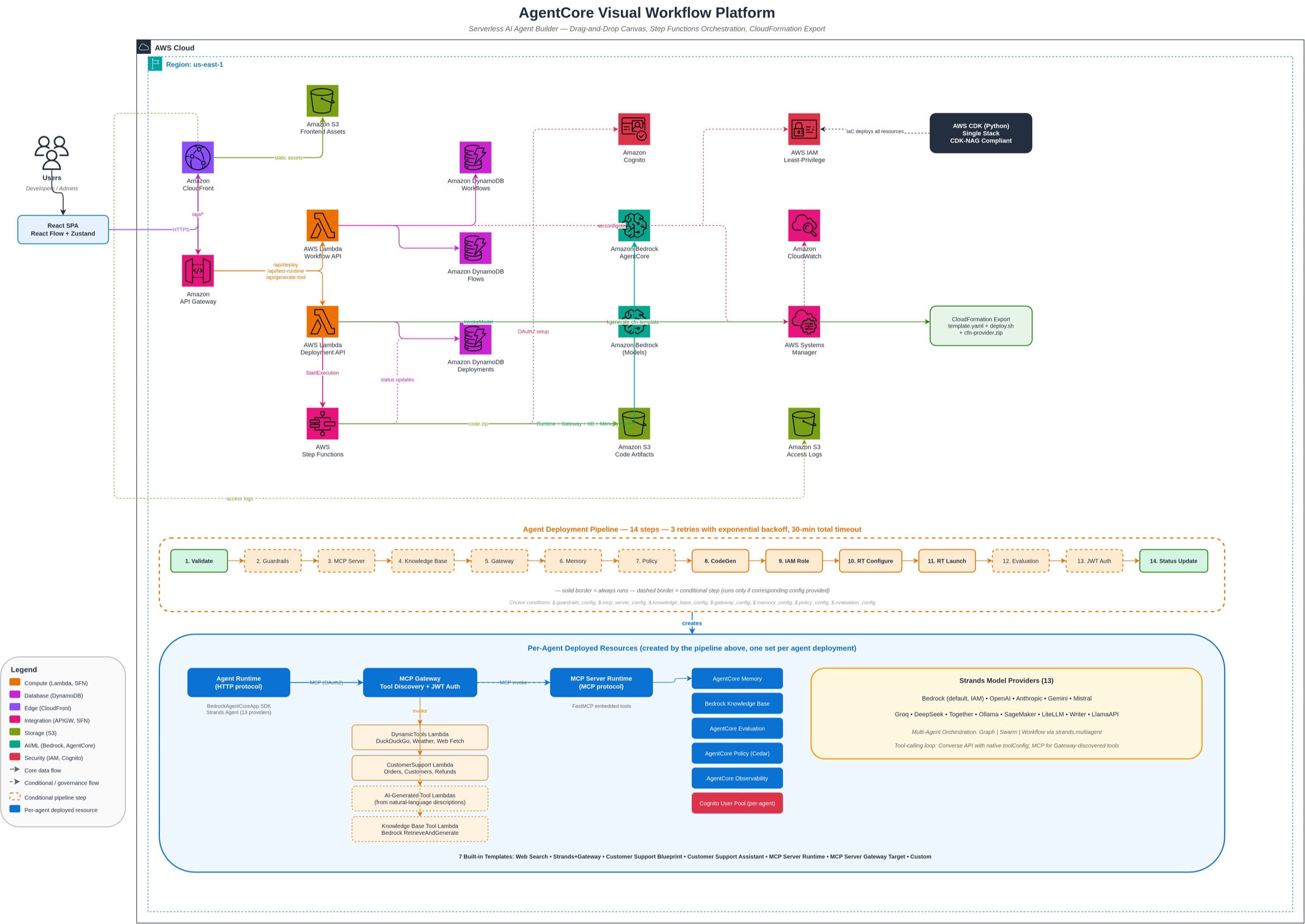Select the green Storage legend swatch

[15, 732]
